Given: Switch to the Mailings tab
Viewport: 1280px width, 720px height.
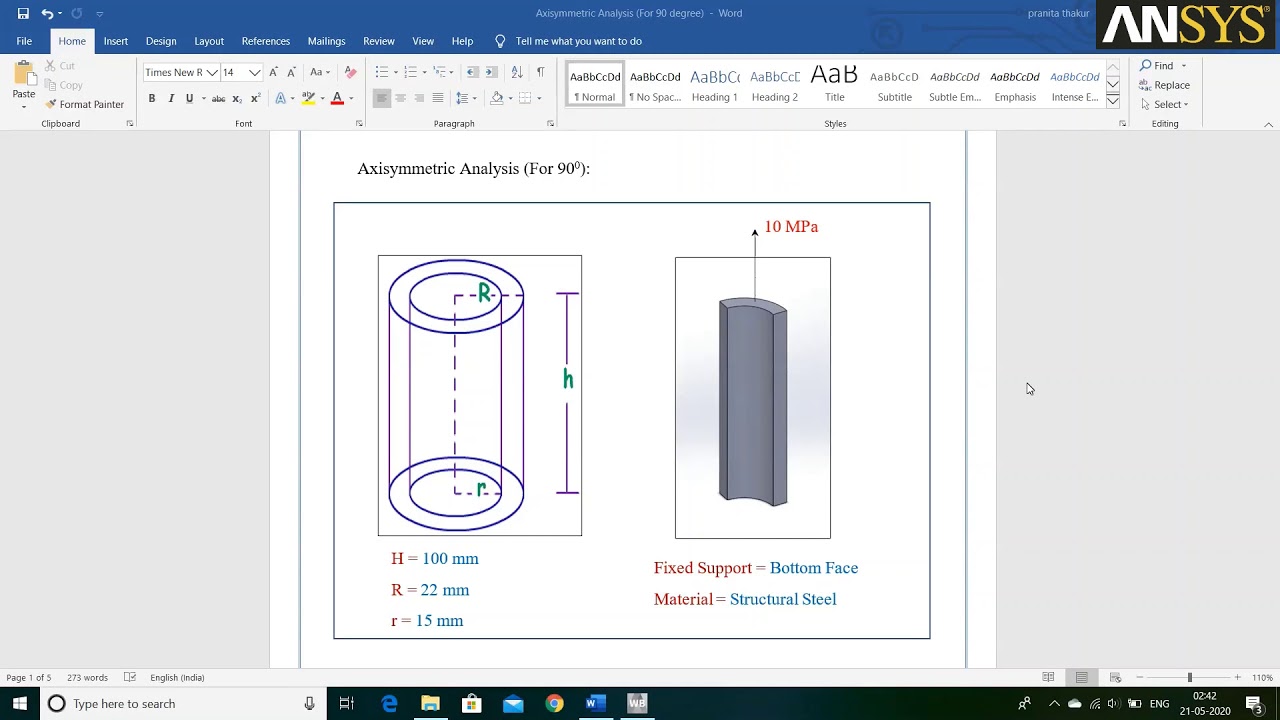Looking at the screenshot, I should (x=326, y=41).
